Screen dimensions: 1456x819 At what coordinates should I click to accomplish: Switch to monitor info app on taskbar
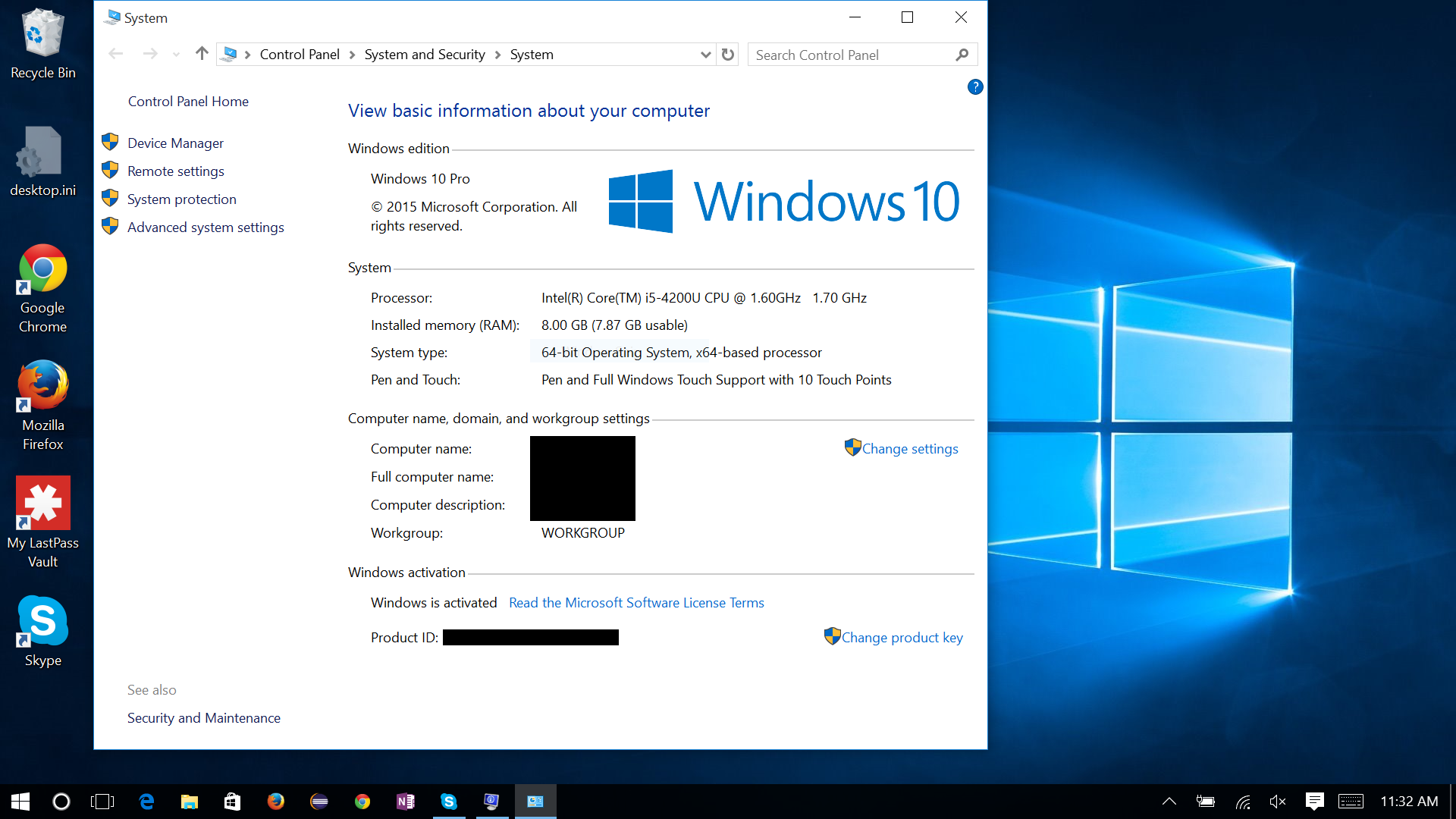point(492,802)
